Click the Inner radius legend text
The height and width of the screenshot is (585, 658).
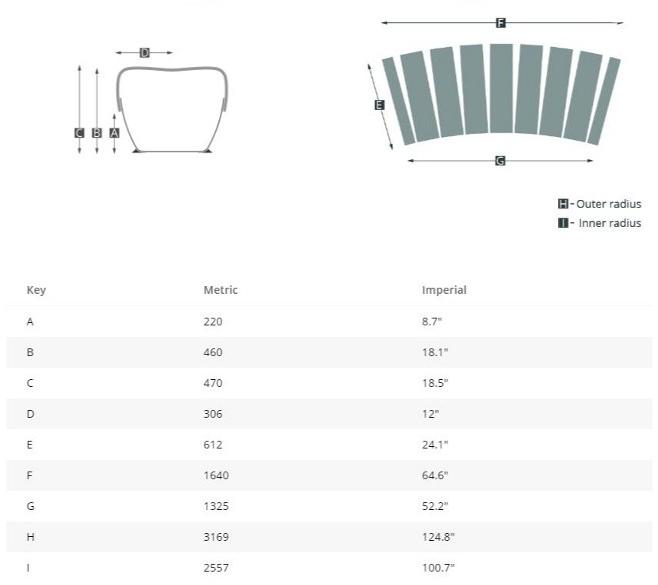coord(610,223)
